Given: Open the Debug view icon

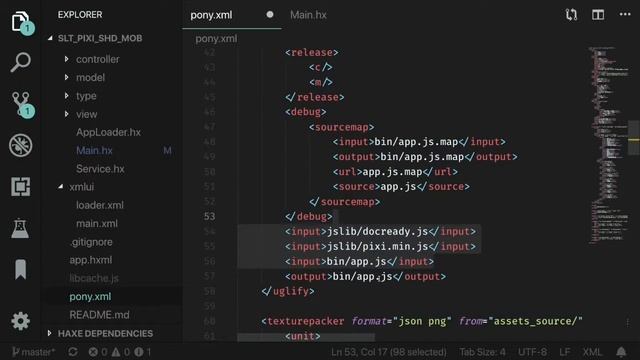Looking at the screenshot, I should 20,145.
